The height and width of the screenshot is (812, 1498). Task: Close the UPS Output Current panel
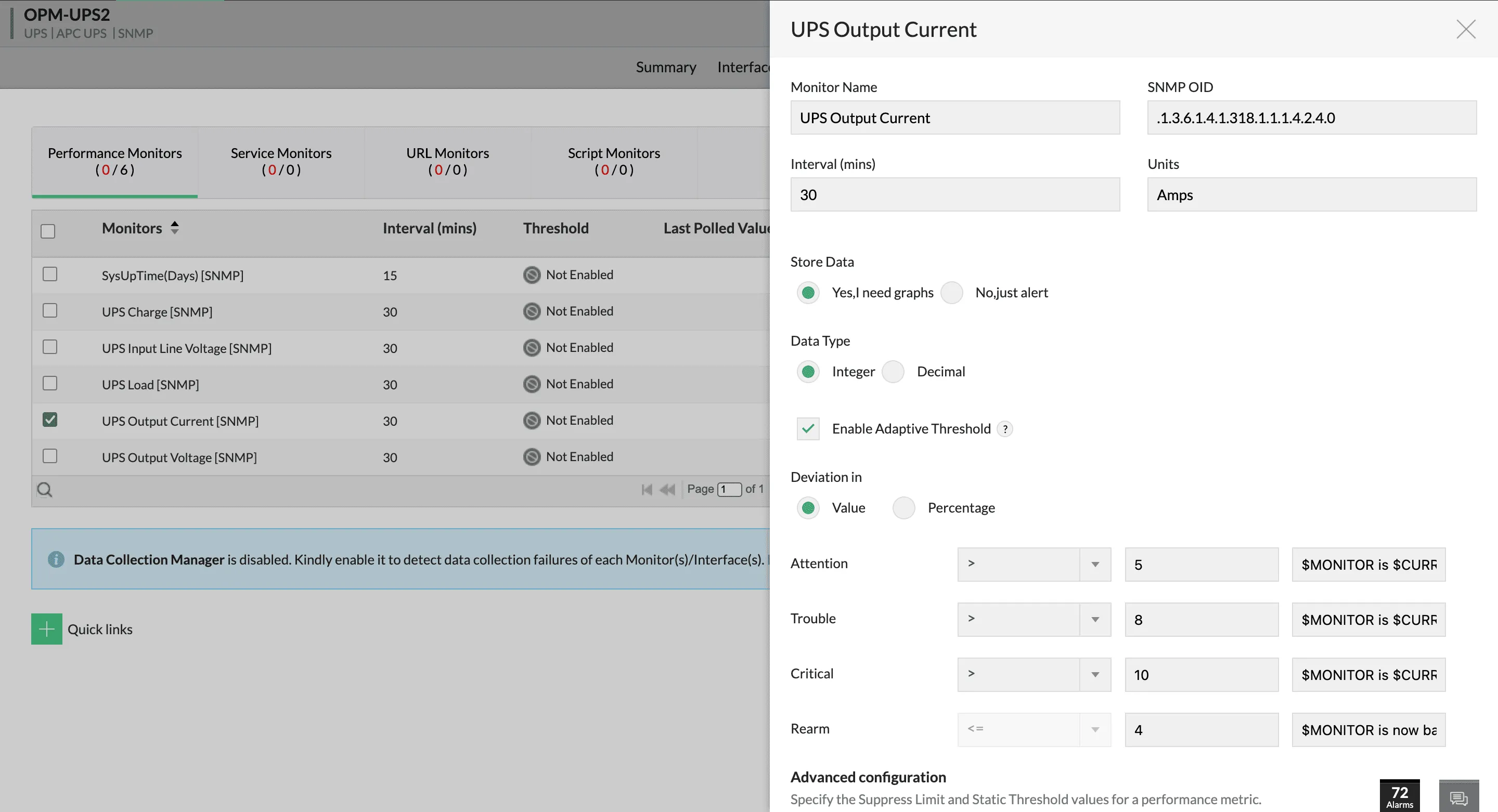tap(1465, 29)
